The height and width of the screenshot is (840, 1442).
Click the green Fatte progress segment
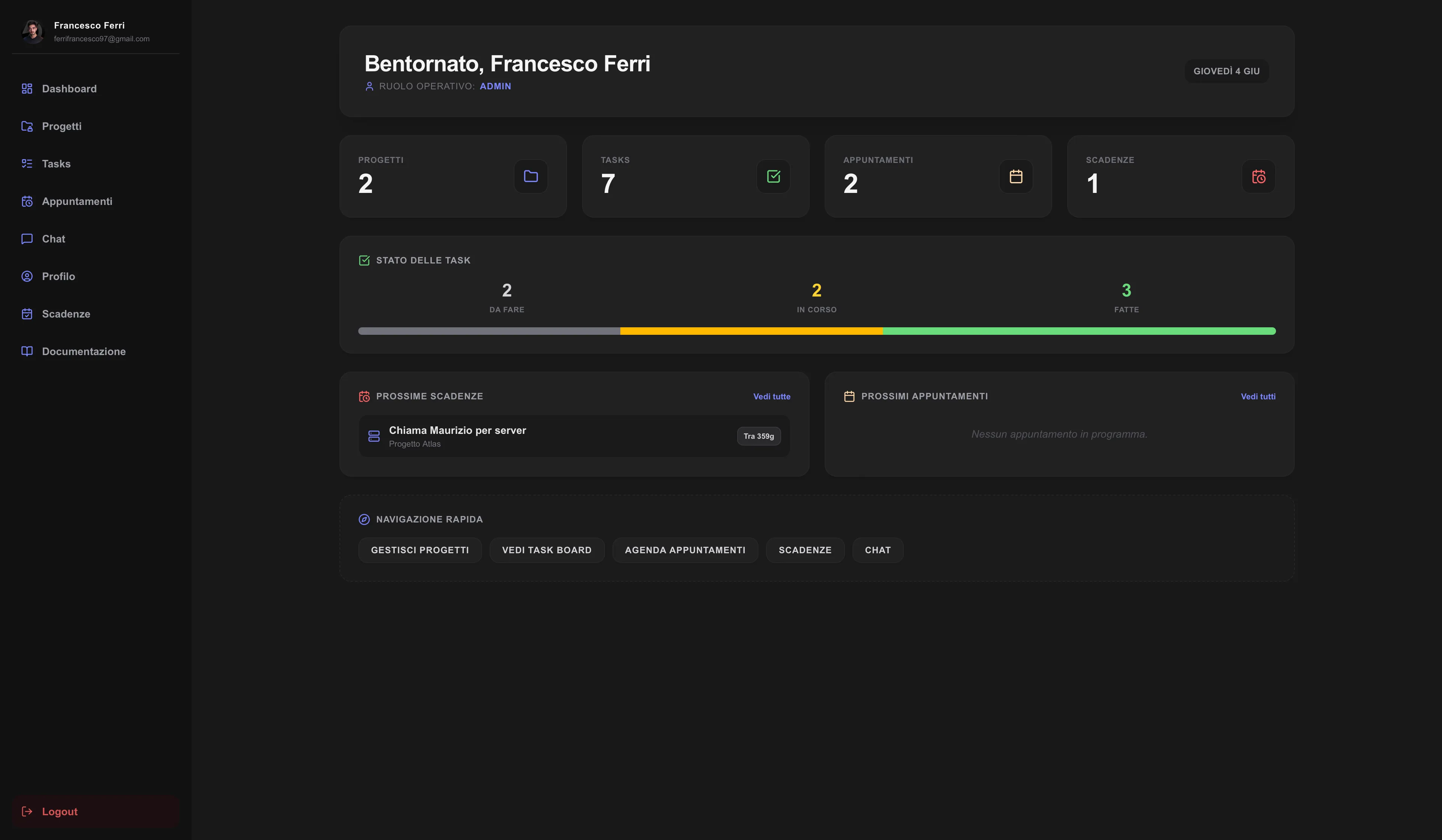tap(1079, 331)
